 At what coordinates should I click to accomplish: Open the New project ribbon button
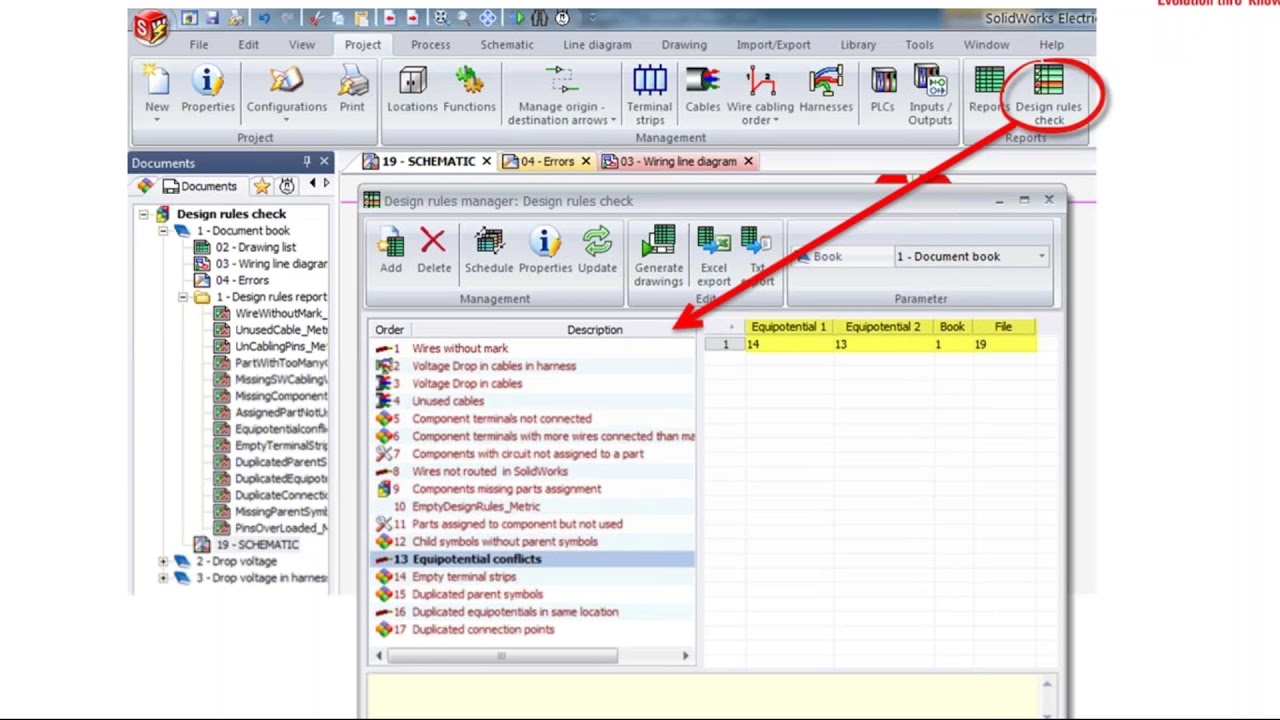(x=157, y=91)
